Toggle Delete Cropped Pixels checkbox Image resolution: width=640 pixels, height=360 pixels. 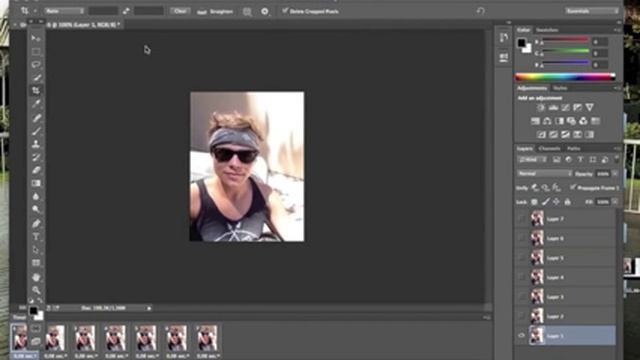pyautogui.click(x=285, y=11)
